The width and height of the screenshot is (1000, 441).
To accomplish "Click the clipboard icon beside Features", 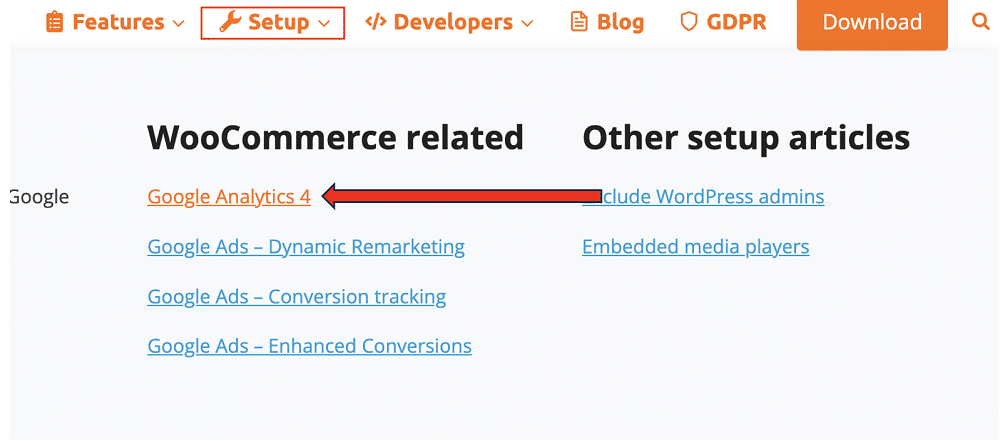I will coord(54,22).
